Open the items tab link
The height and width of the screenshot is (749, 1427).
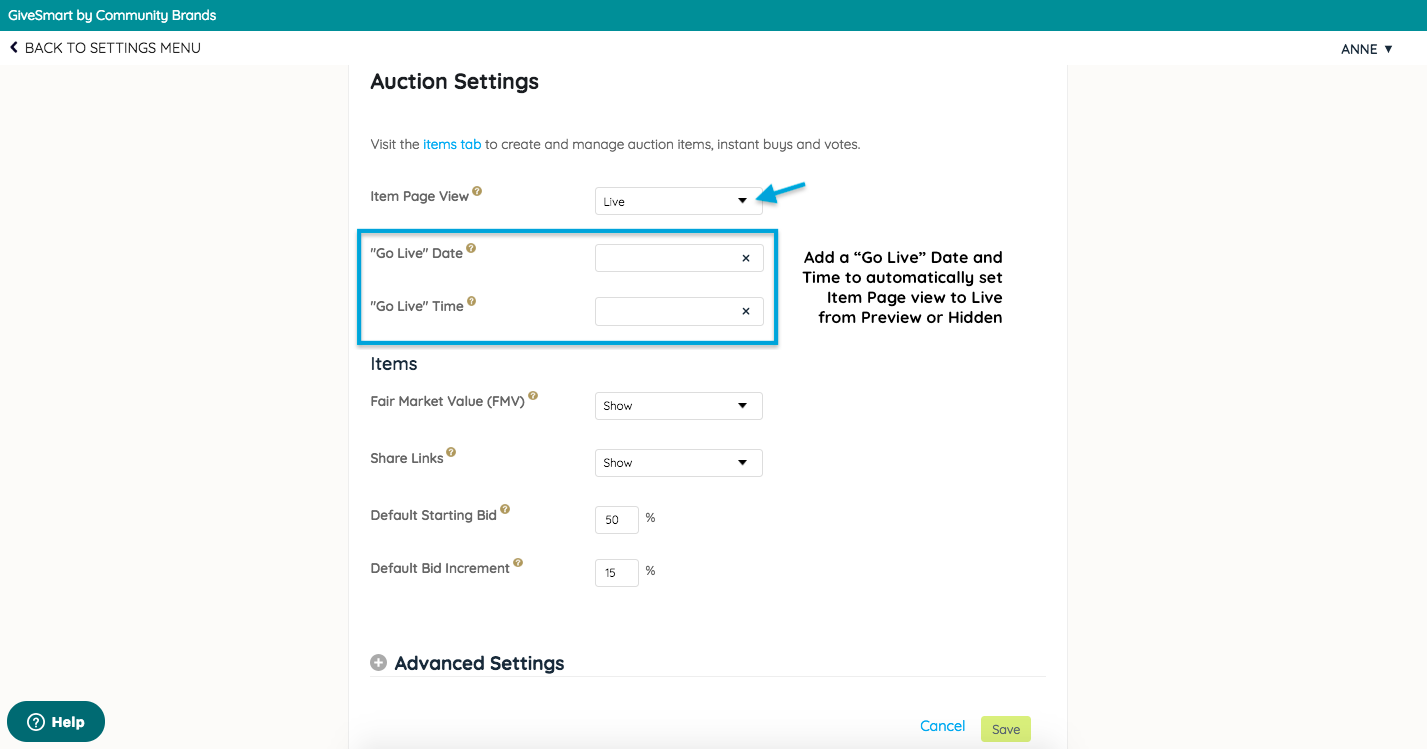(452, 144)
